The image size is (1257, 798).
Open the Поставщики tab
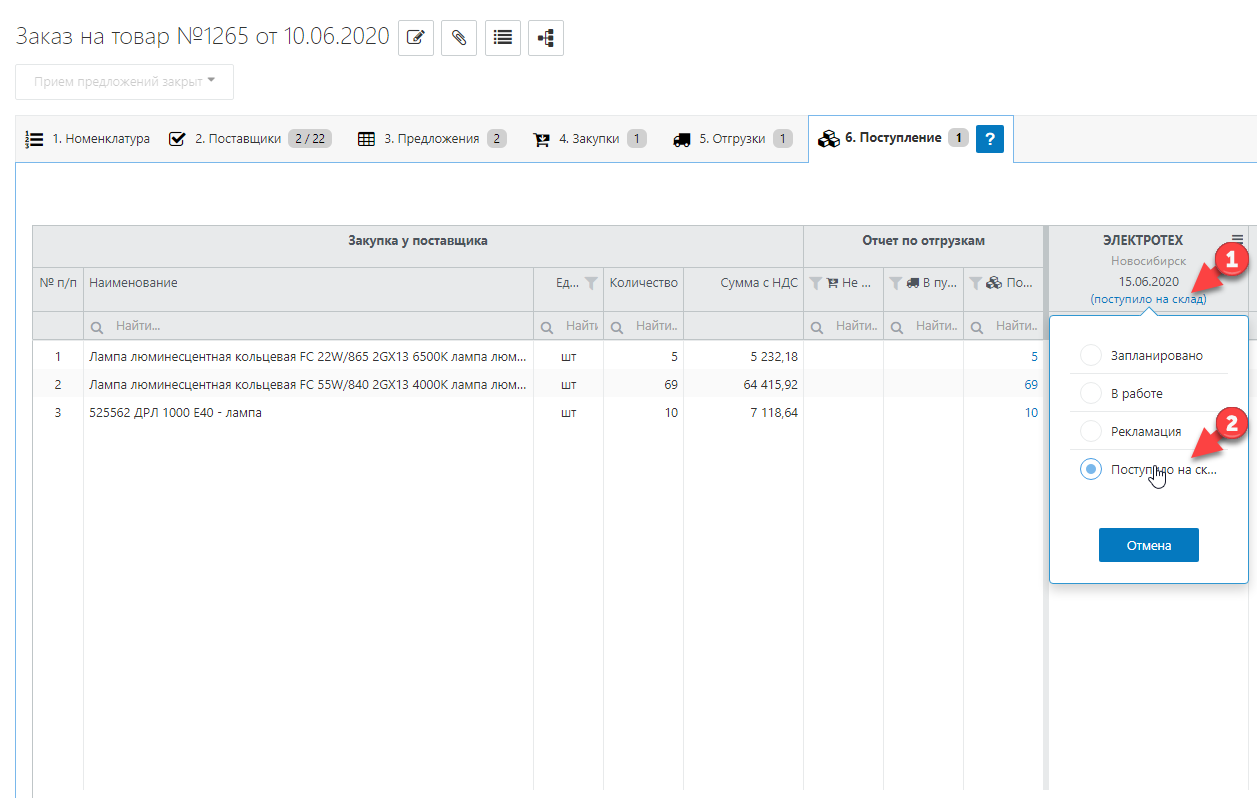click(x=238, y=139)
